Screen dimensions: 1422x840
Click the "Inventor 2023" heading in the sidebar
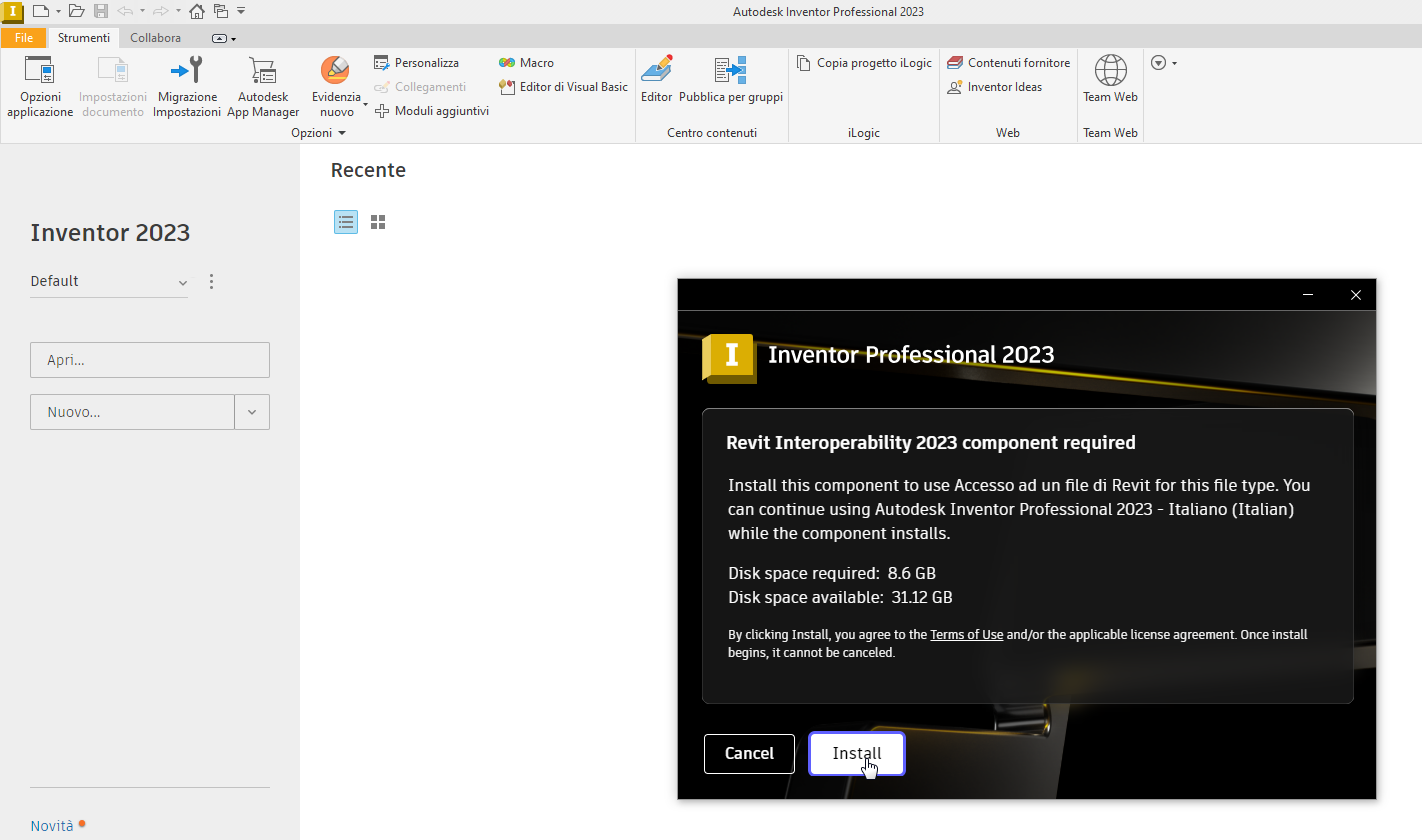[110, 233]
